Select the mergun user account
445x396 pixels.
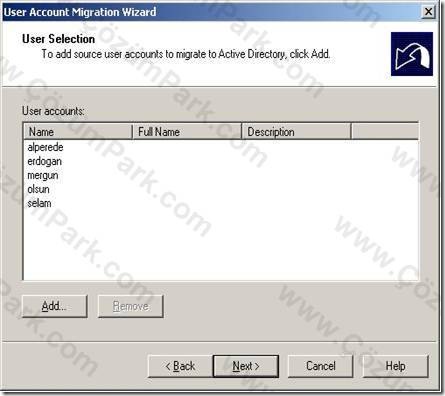43,175
